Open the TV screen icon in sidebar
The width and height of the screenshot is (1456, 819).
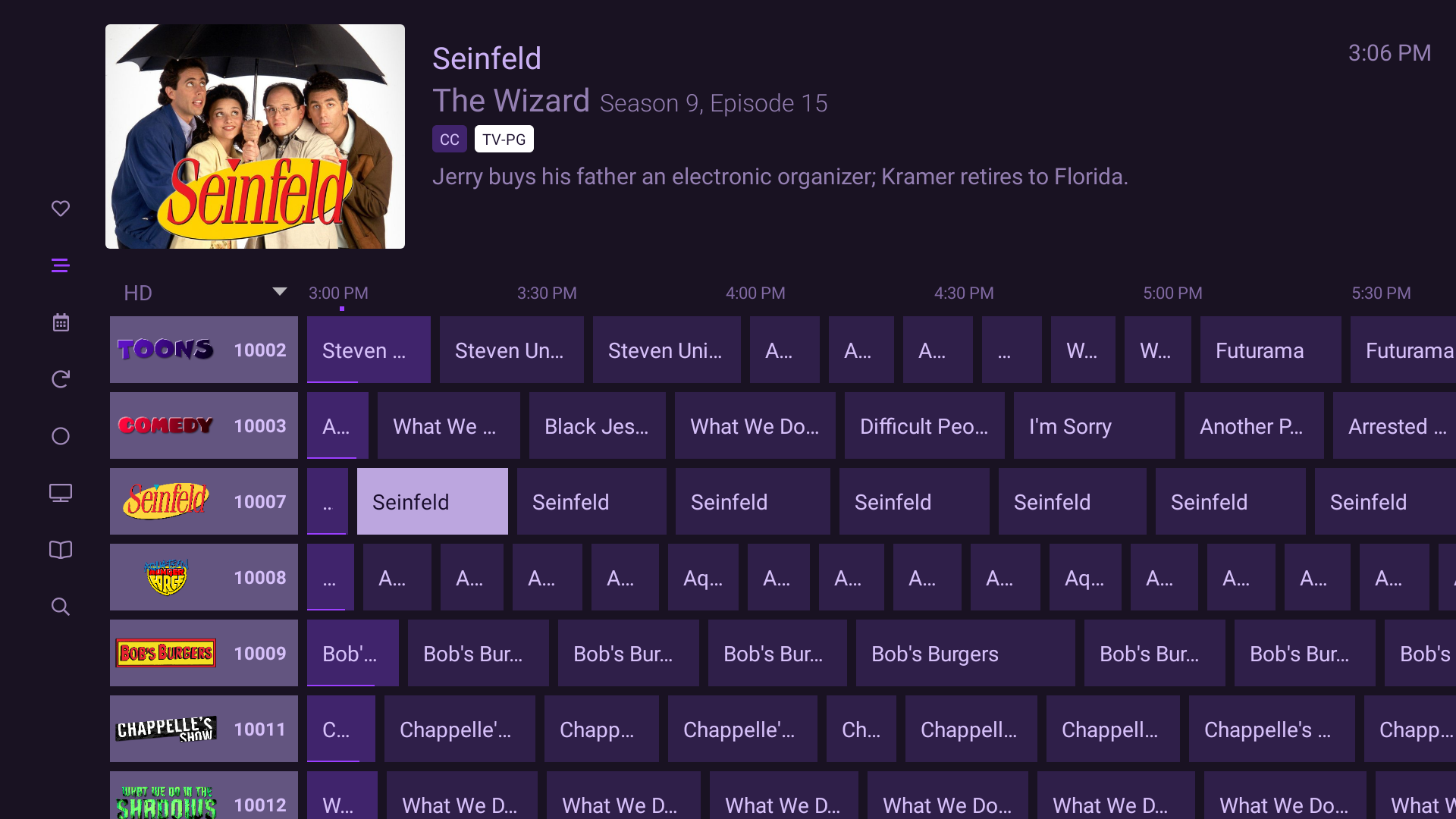tap(61, 493)
